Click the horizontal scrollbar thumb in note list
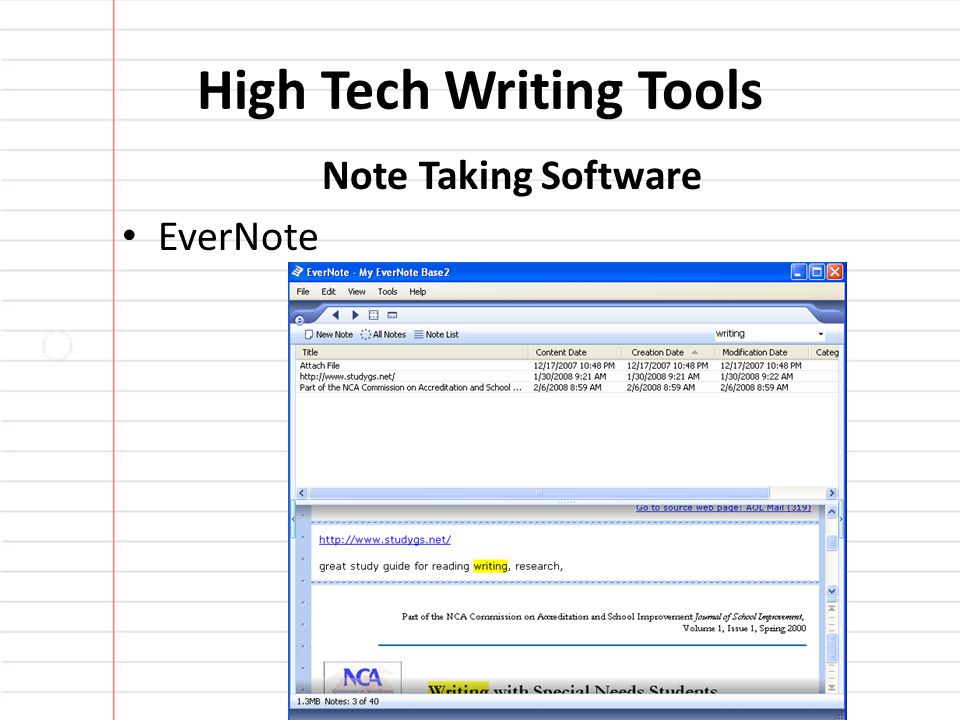960x720 pixels. [x=539, y=493]
